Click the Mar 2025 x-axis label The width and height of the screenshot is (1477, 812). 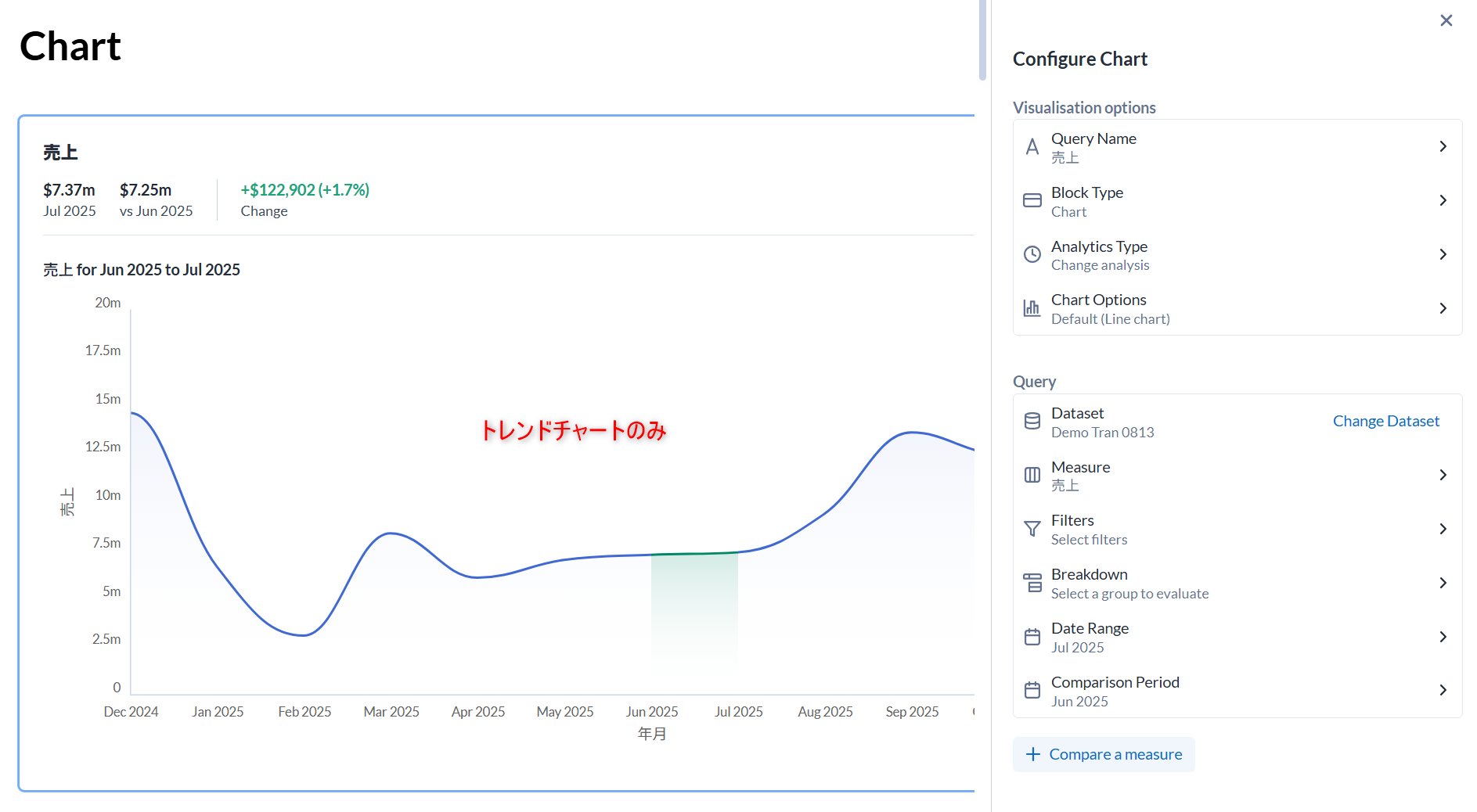click(391, 712)
